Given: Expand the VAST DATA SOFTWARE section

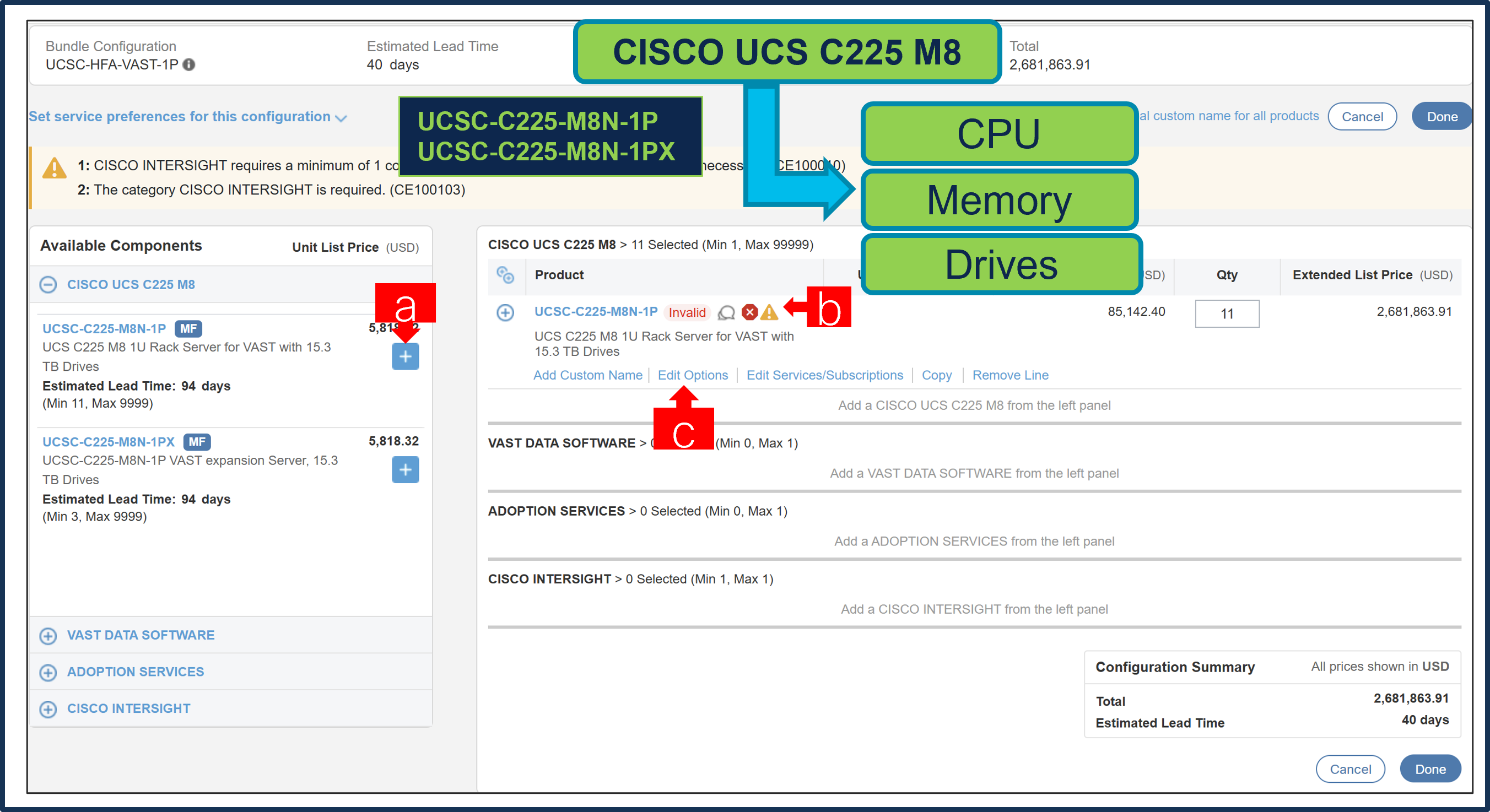Looking at the screenshot, I should coord(48,636).
